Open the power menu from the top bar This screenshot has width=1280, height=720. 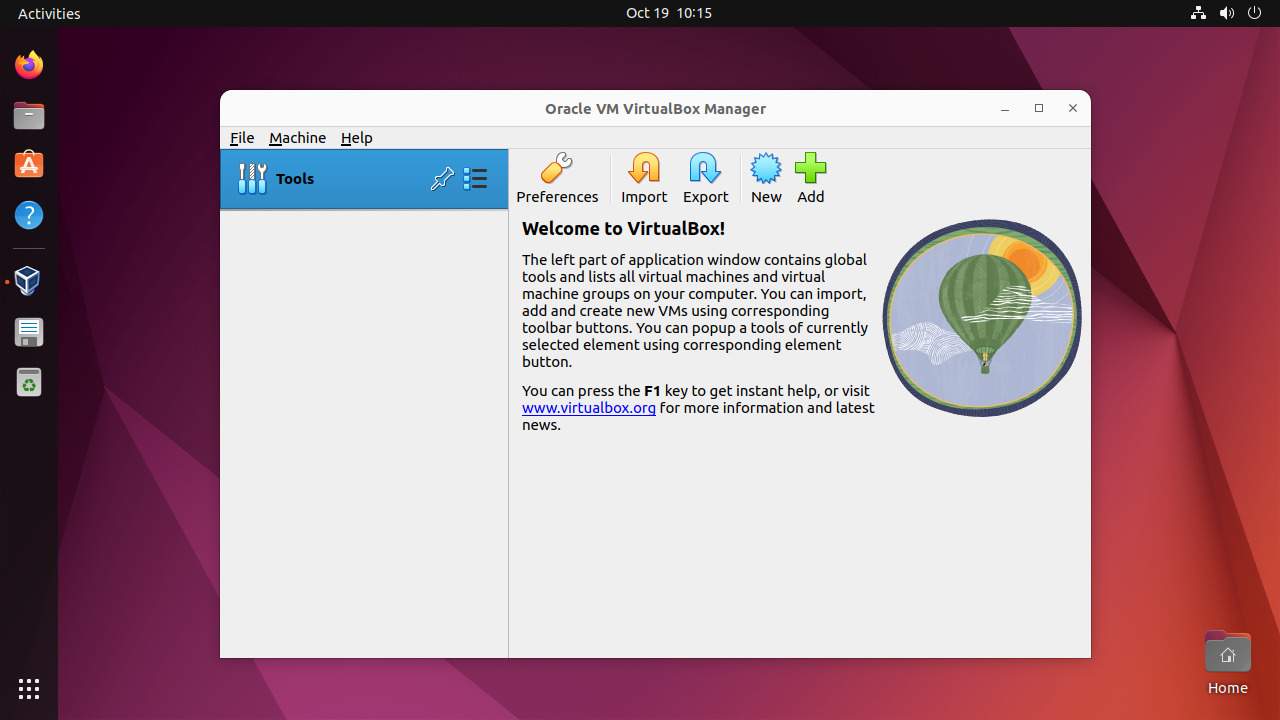tap(1254, 13)
